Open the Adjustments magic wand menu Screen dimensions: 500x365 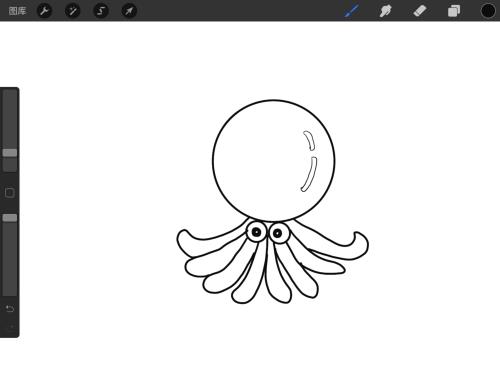pyautogui.click(x=73, y=11)
